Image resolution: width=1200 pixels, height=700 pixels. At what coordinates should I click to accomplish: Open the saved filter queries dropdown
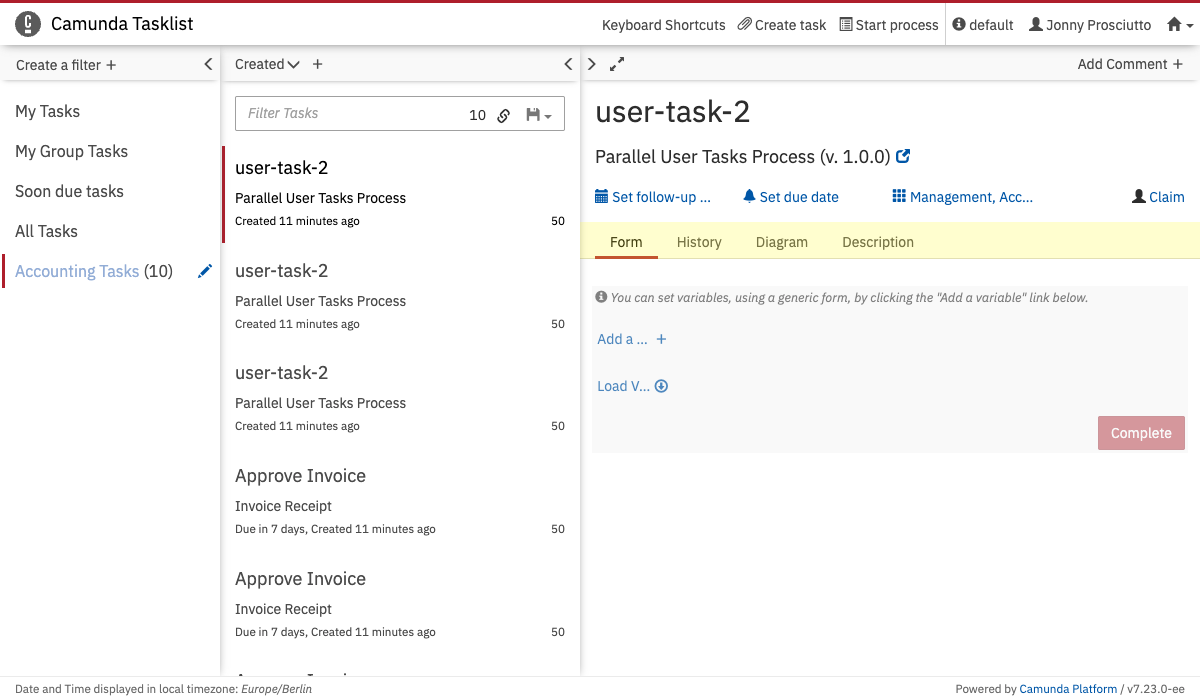pyautogui.click(x=539, y=115)
